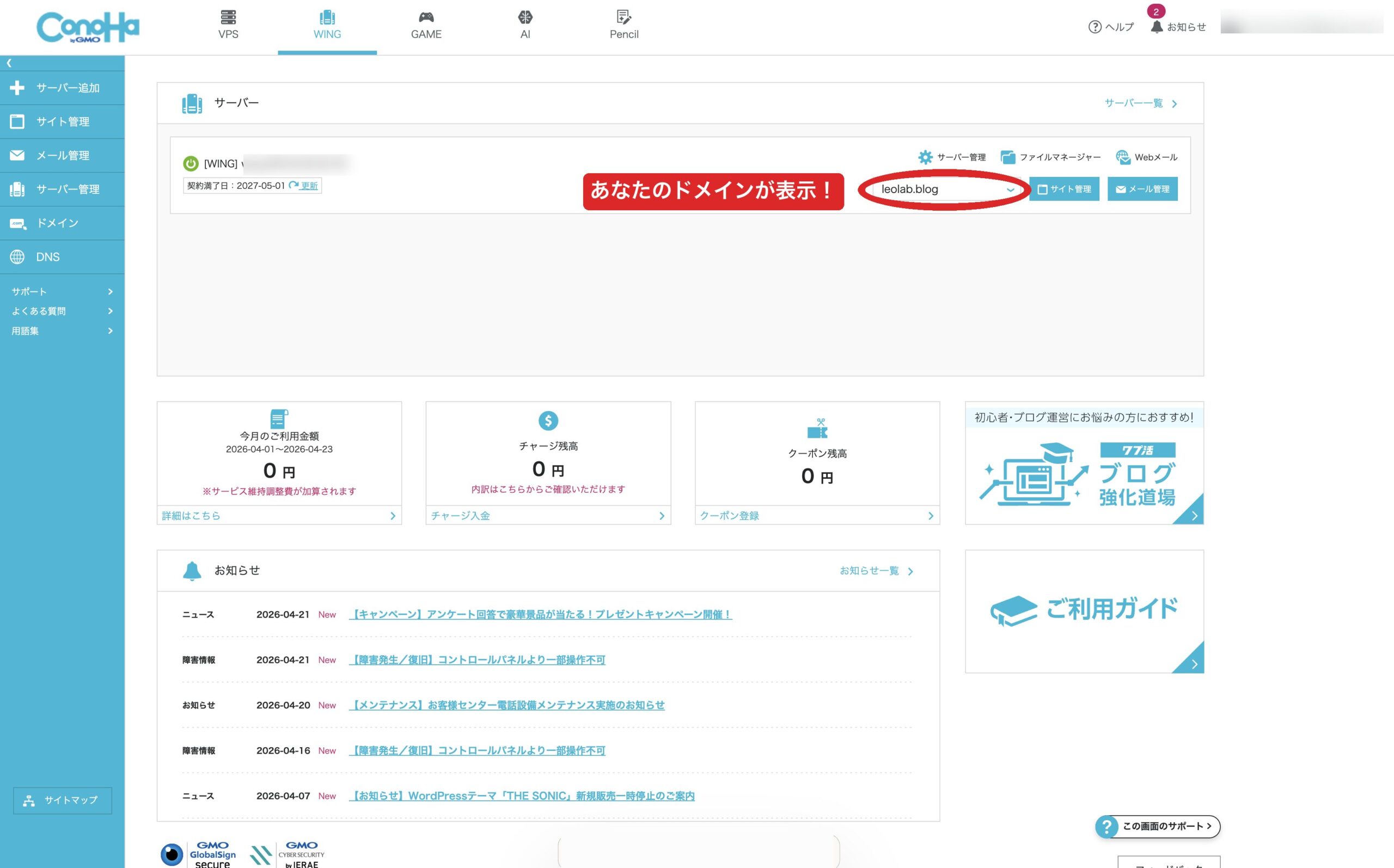Click the サイトマップ button
Viewport: 1394px width, 868px height.
coord(63,800)
